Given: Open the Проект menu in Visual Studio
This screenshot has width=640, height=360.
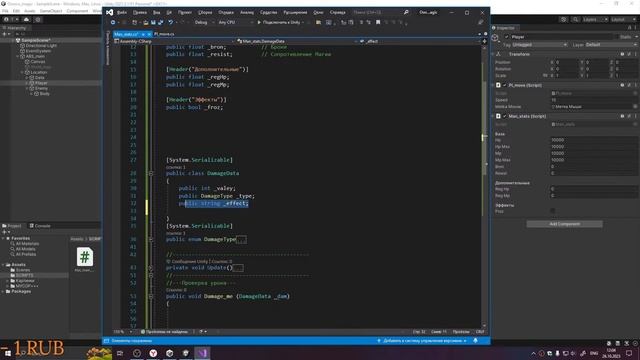Looking at the screenshot, I should coord(184,12).
